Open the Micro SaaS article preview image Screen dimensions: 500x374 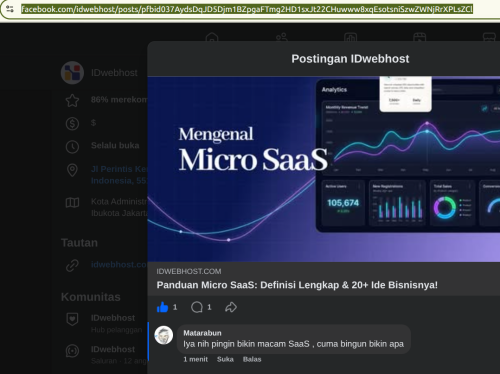[324, 169]
